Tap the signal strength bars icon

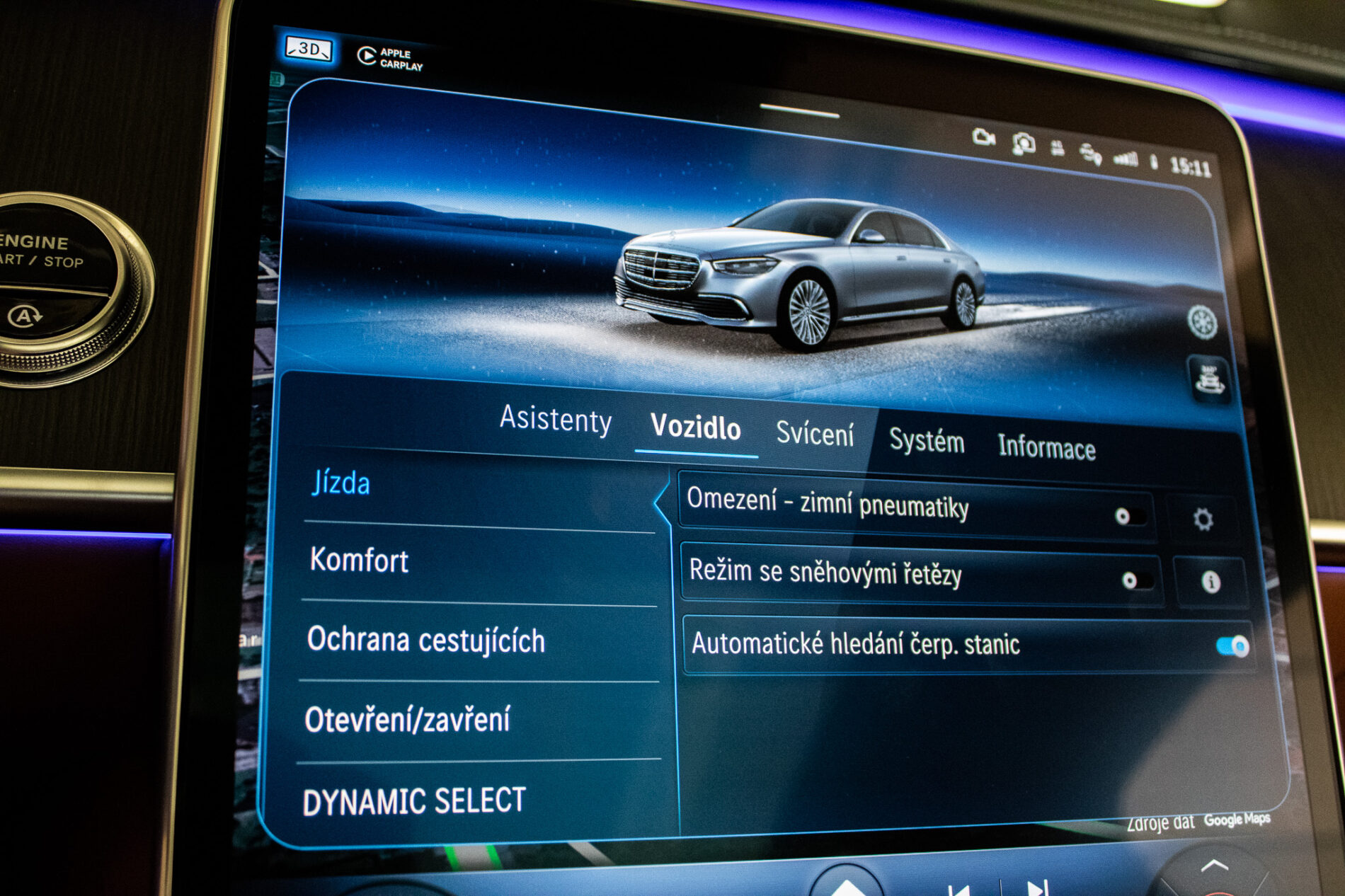(1126, 159)
